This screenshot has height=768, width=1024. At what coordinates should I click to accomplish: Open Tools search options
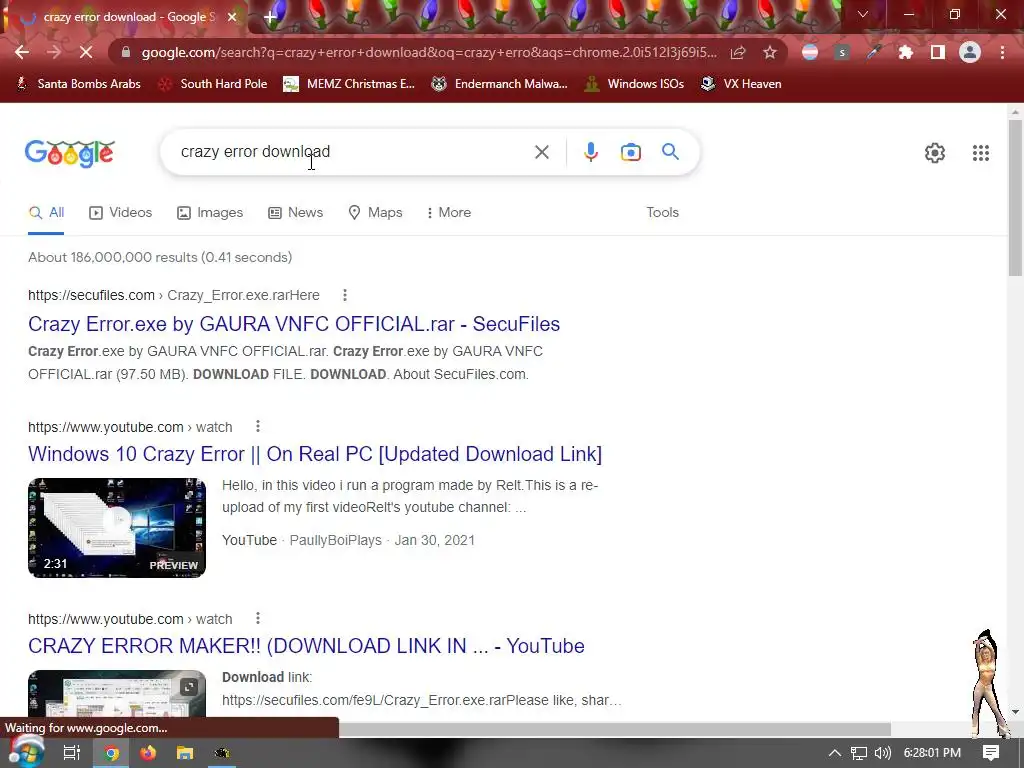[662, 212]
